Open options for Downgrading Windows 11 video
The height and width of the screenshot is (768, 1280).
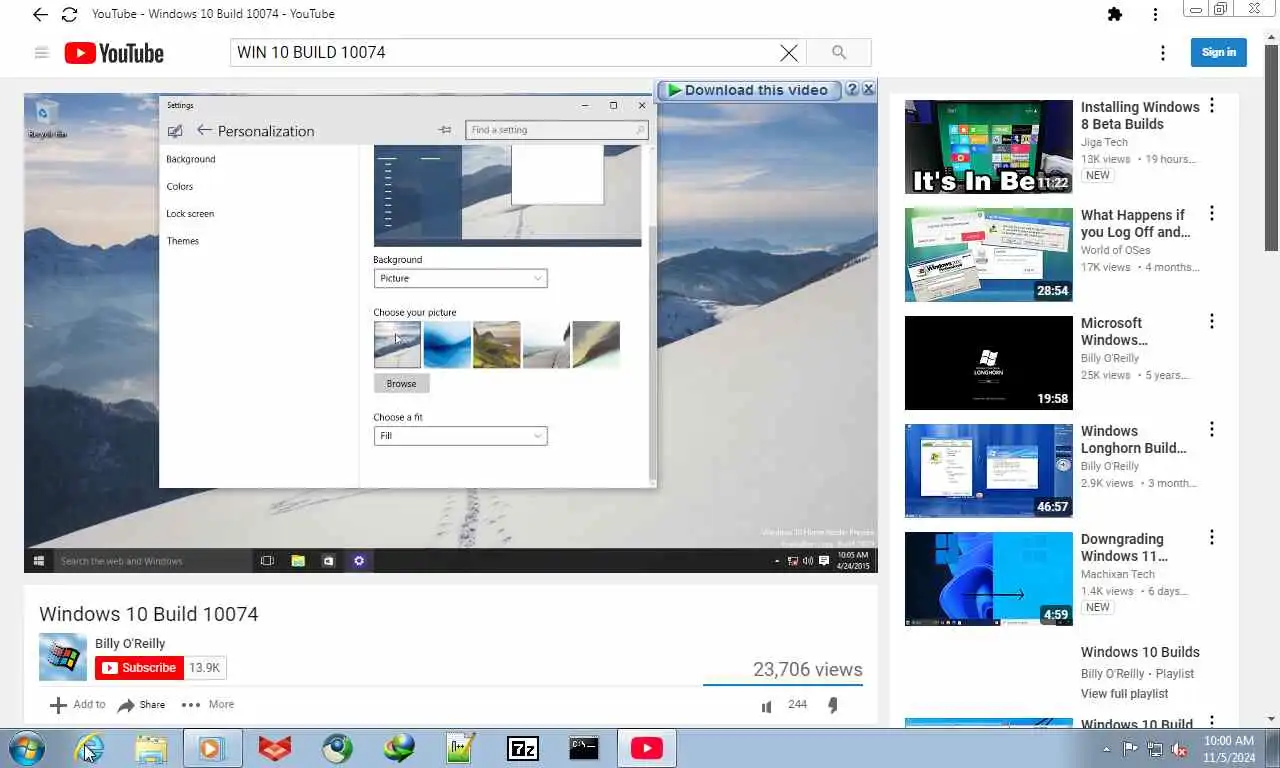(1212, 538)
